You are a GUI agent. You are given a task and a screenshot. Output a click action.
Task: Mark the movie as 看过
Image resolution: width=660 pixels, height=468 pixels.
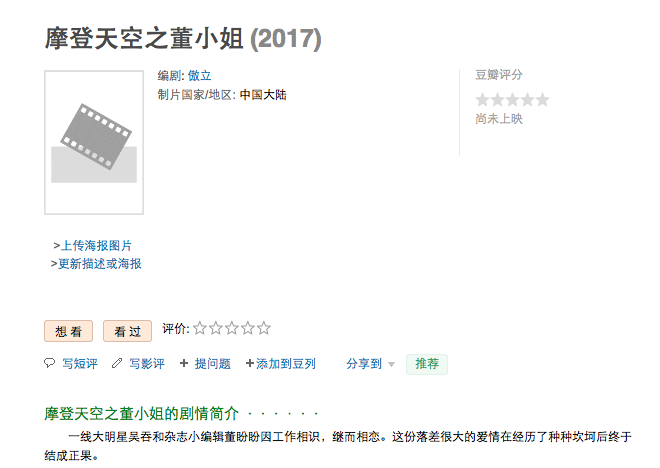128,331
